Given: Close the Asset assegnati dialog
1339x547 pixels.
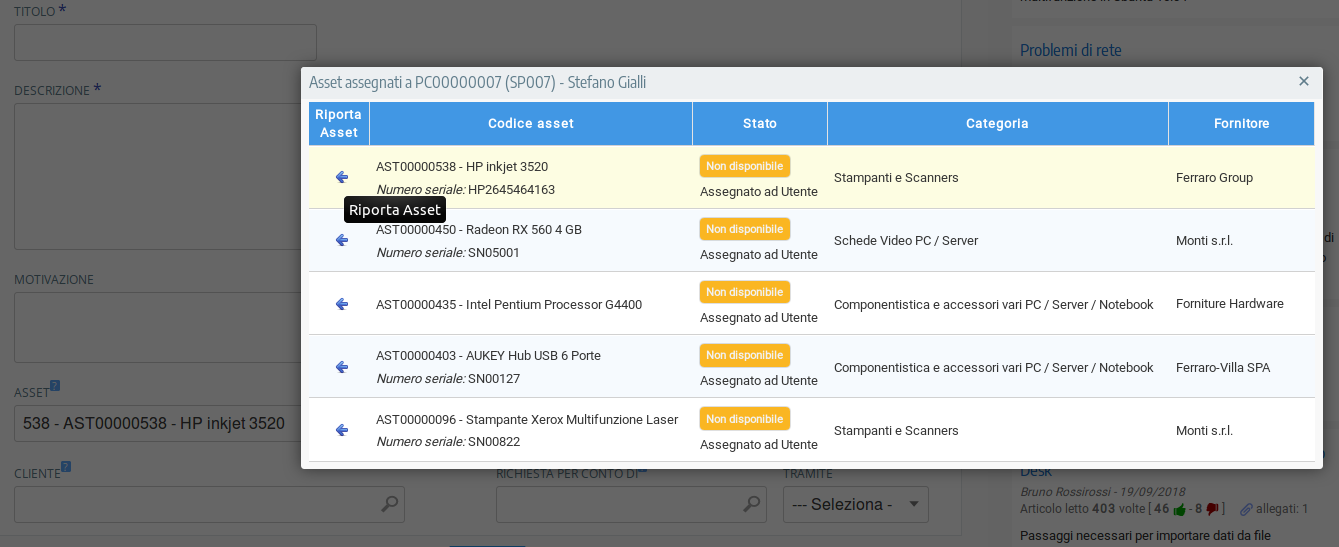Looking at the screenshot, I should pos(1304,81).
